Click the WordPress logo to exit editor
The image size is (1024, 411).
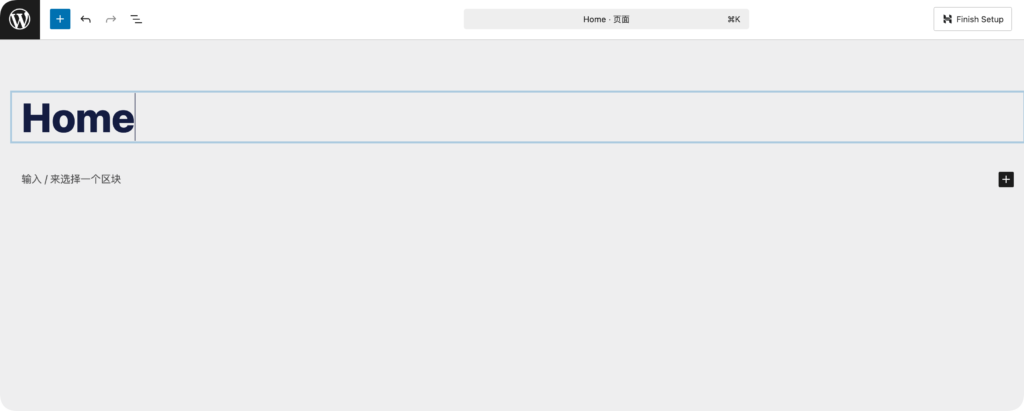(20, 19)
